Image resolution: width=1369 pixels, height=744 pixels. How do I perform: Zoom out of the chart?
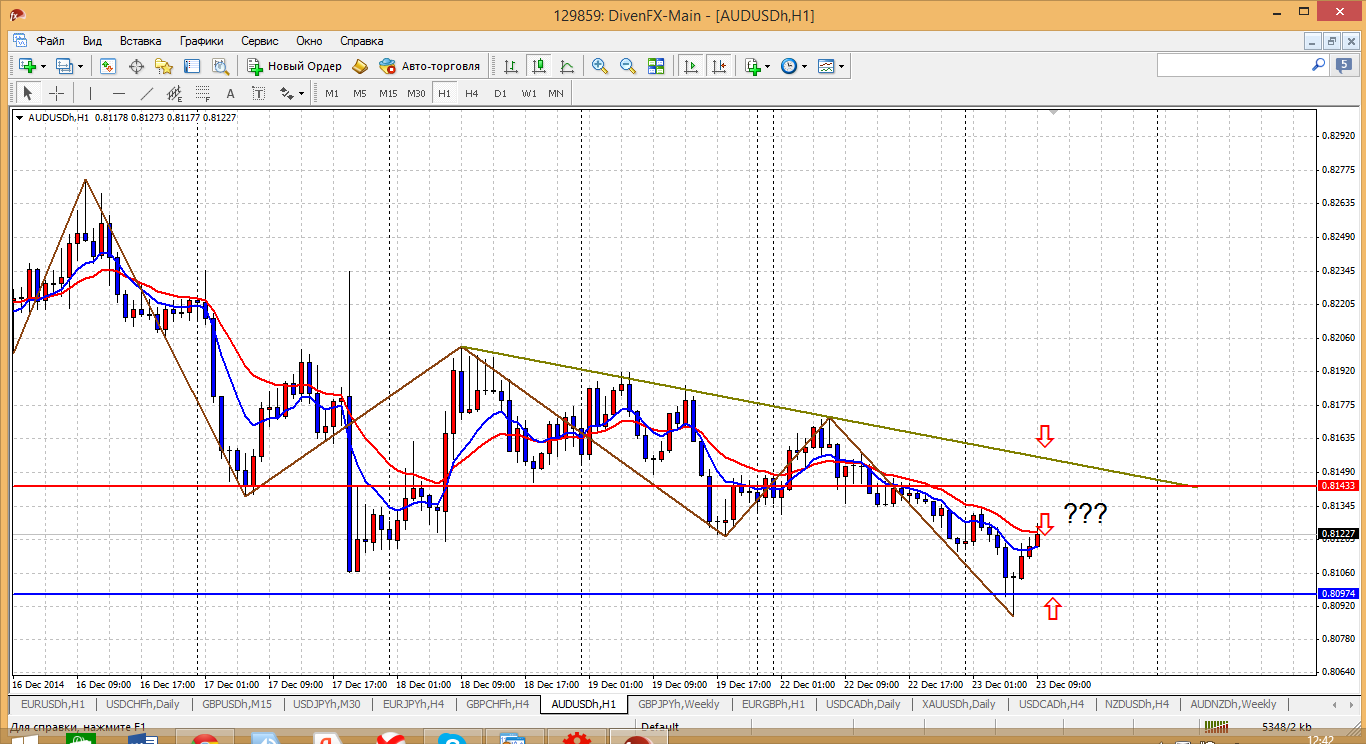(628, 66)
